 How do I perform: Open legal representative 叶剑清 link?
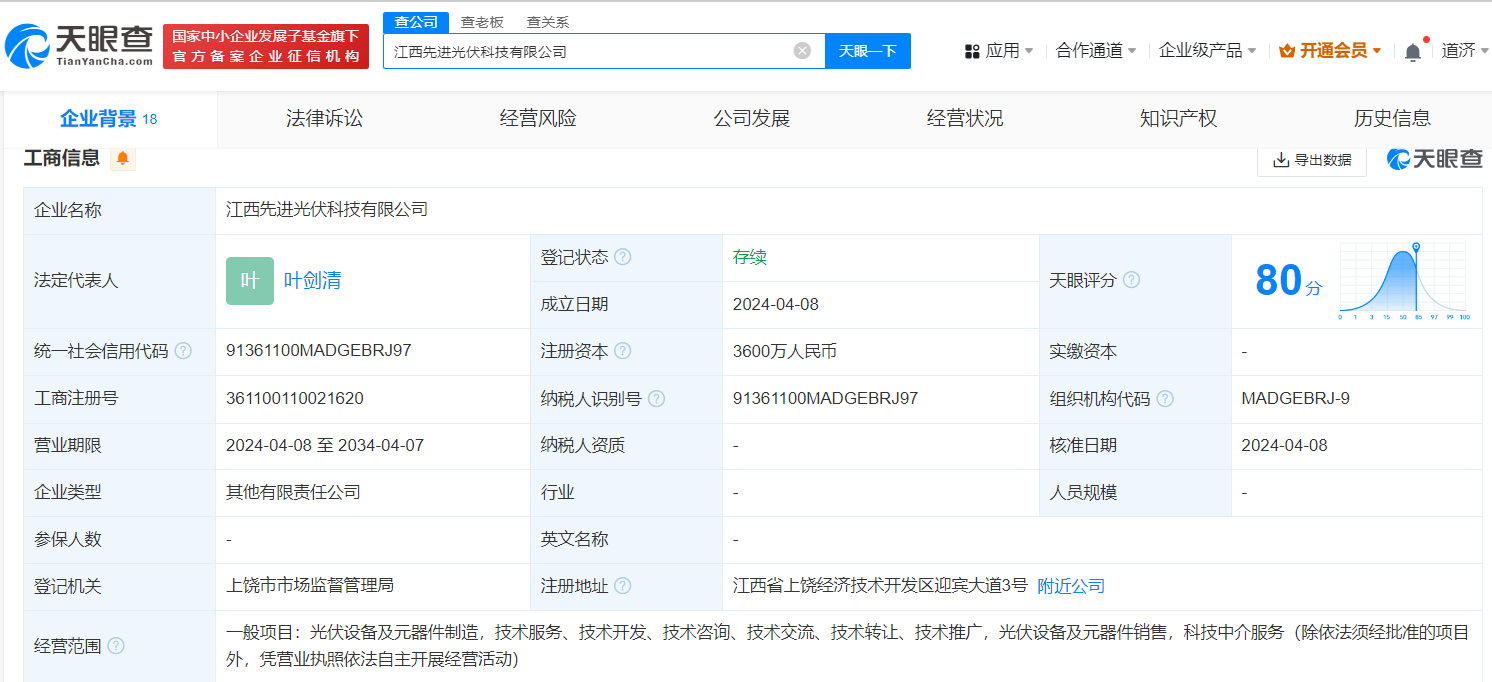[x=312, y=281]
